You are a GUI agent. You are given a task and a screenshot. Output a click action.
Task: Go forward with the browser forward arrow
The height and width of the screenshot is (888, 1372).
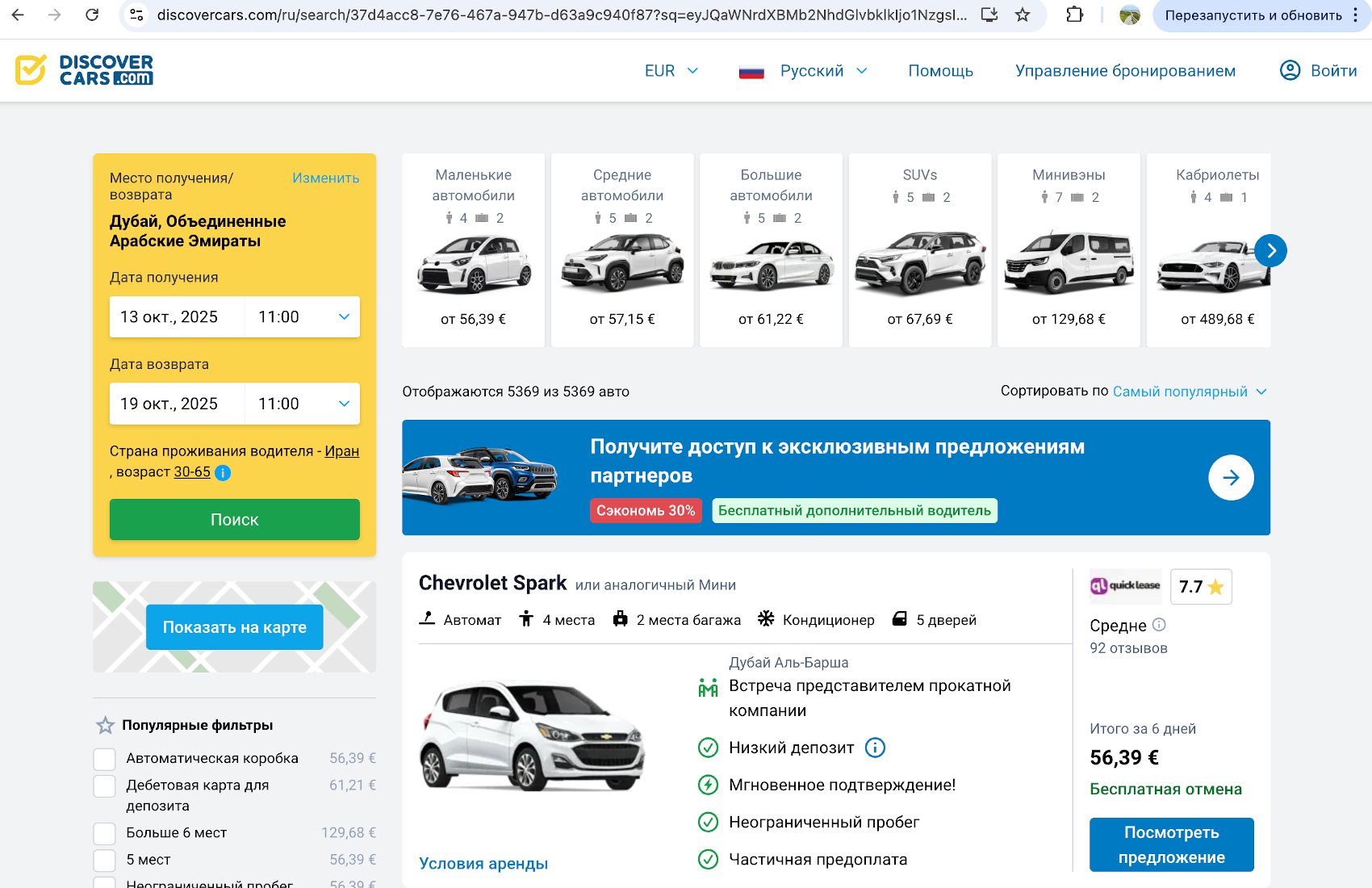coord(54,15)
